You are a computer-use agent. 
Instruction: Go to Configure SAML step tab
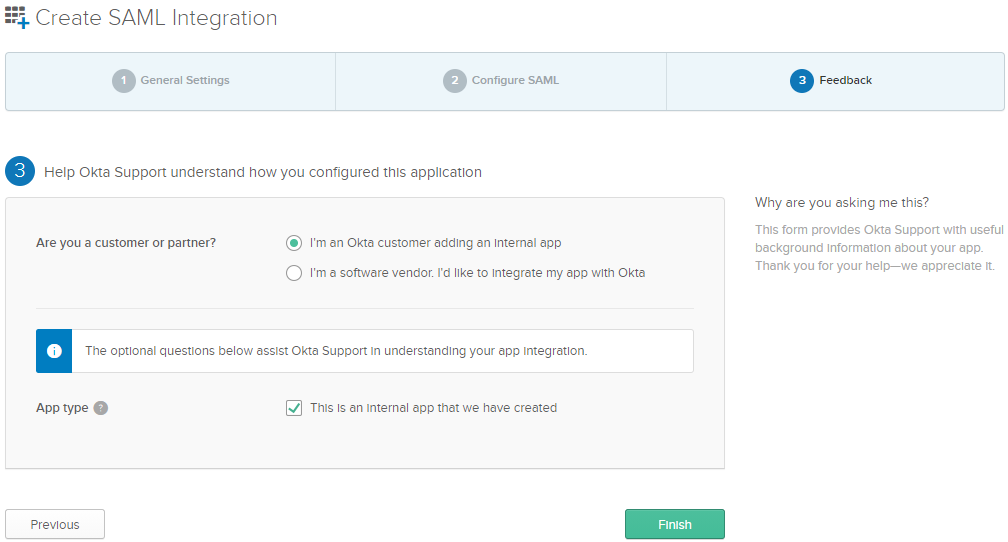pyautogui.click(x=501, y=81)
